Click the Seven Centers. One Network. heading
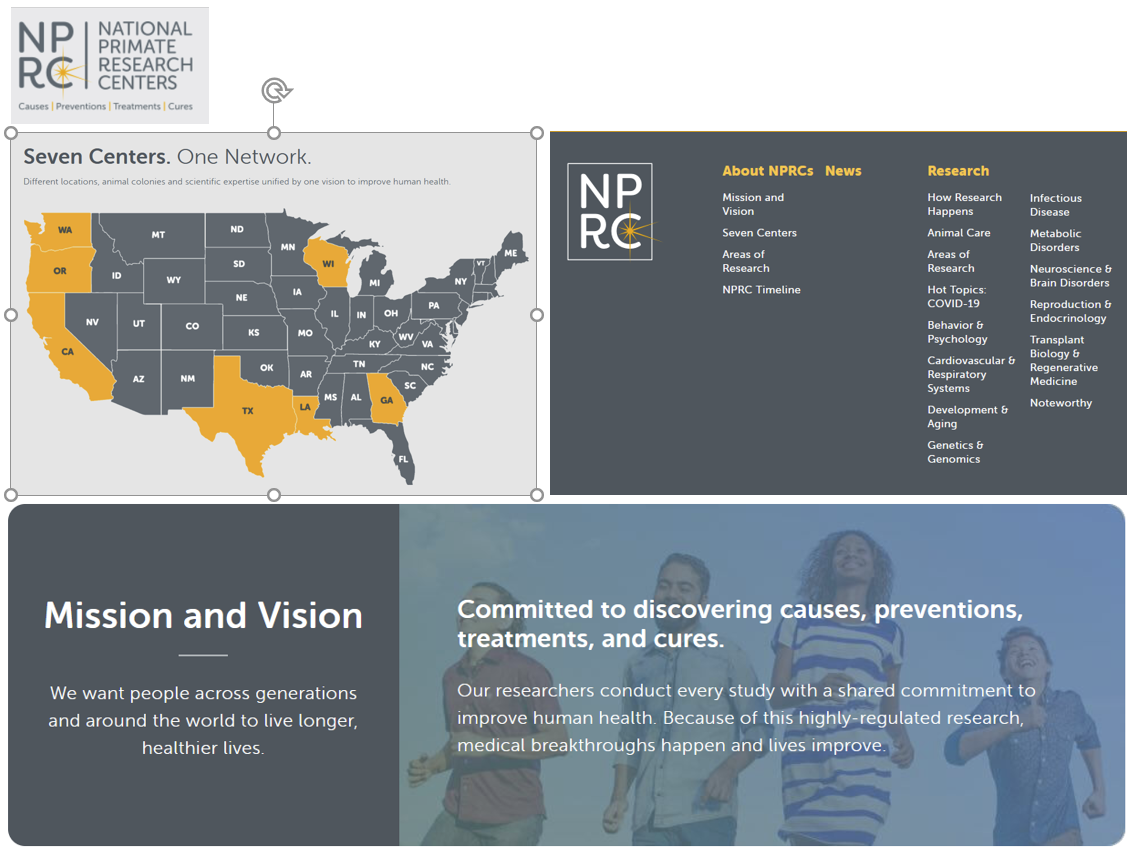 pyautogui.click(x=167, y=157)
